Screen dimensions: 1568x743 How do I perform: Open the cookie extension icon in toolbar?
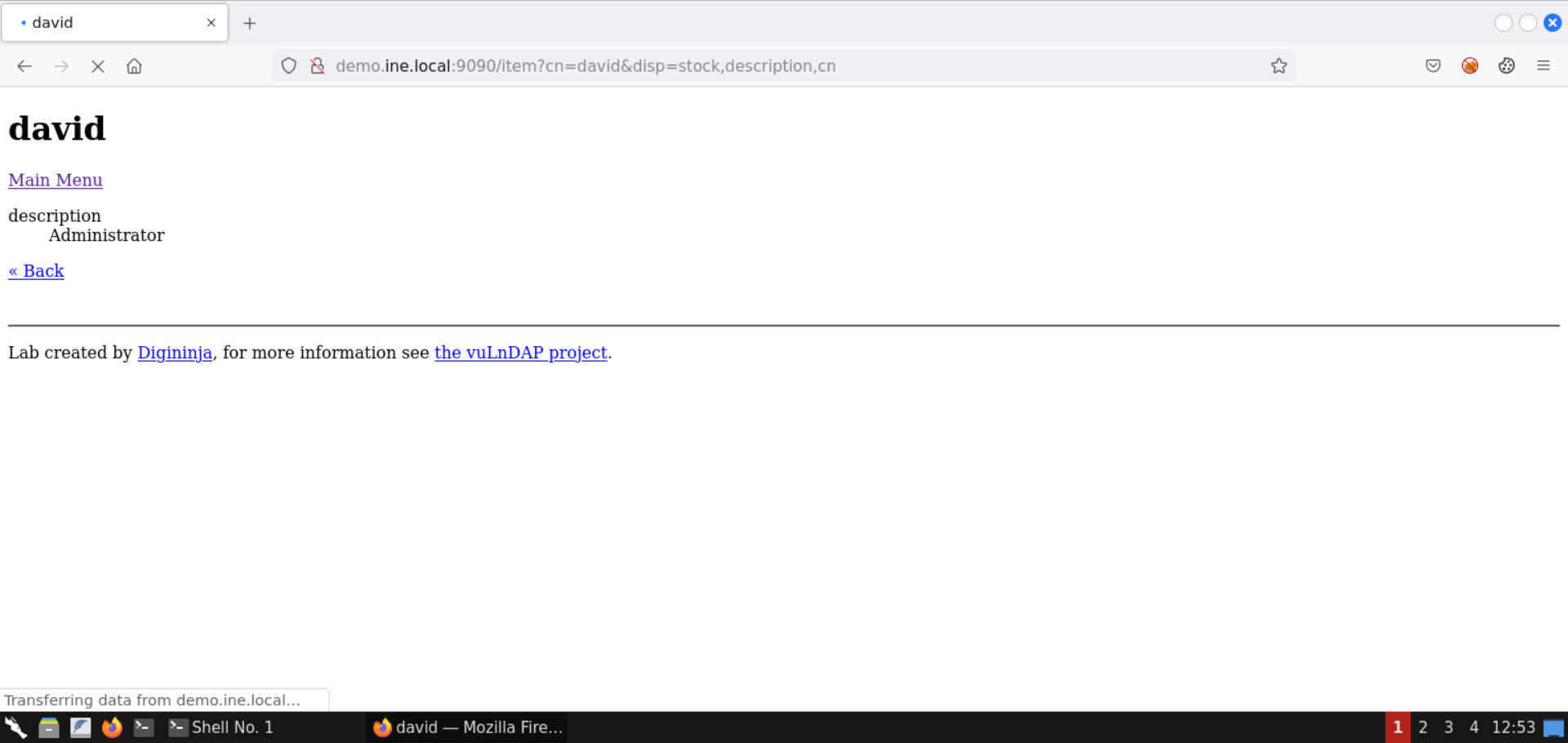(x=1507, y=66)
